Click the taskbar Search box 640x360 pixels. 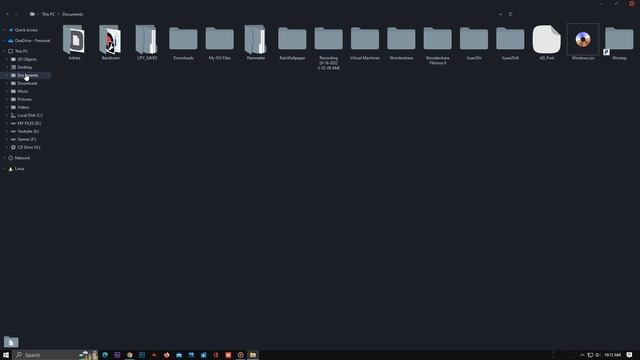[x=55, y=355]
